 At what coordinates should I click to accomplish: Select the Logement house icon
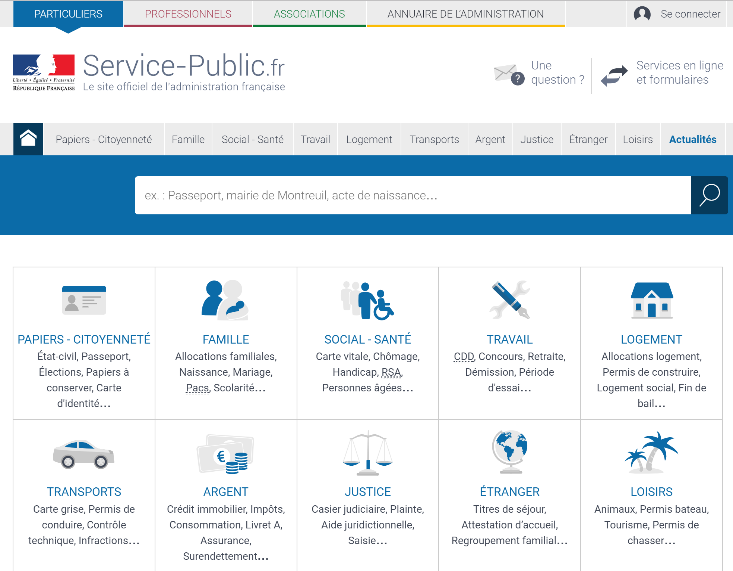coord(651,300)
